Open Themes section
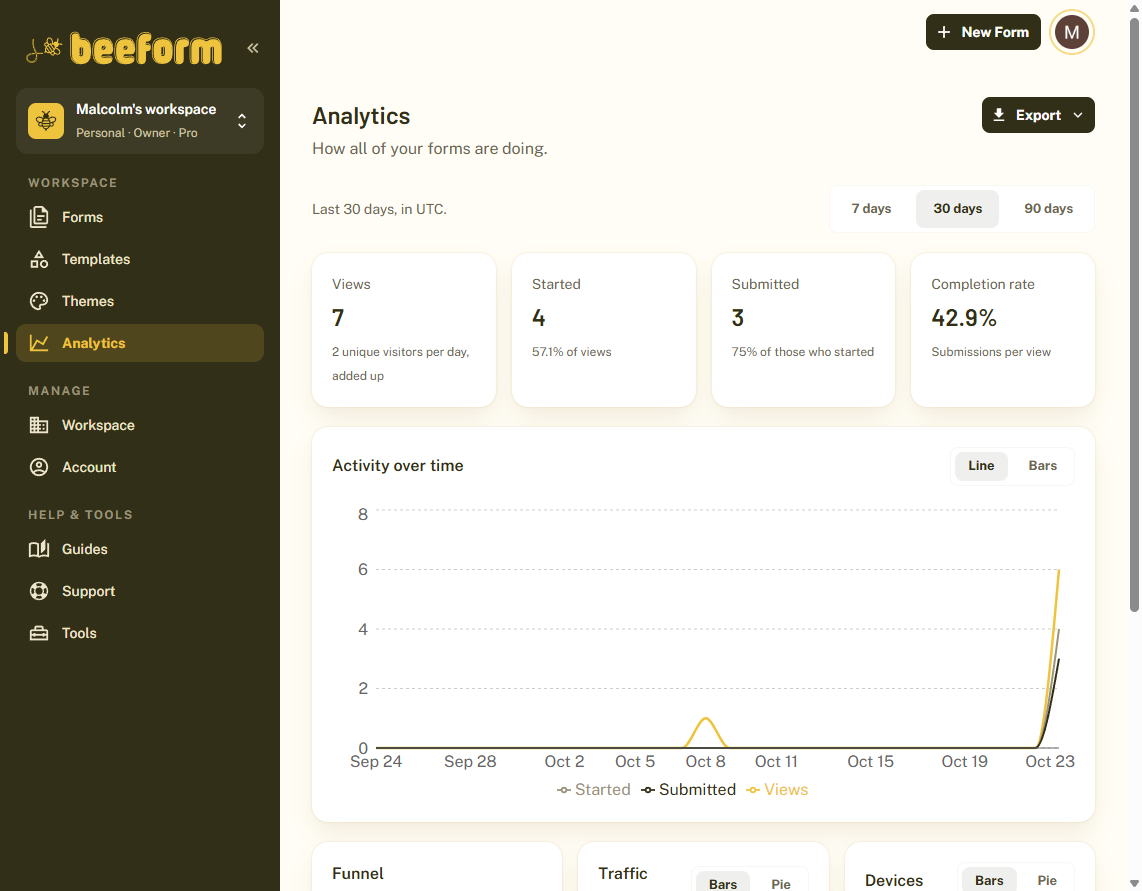1142x891 pixels. click(x=140, y=301)
